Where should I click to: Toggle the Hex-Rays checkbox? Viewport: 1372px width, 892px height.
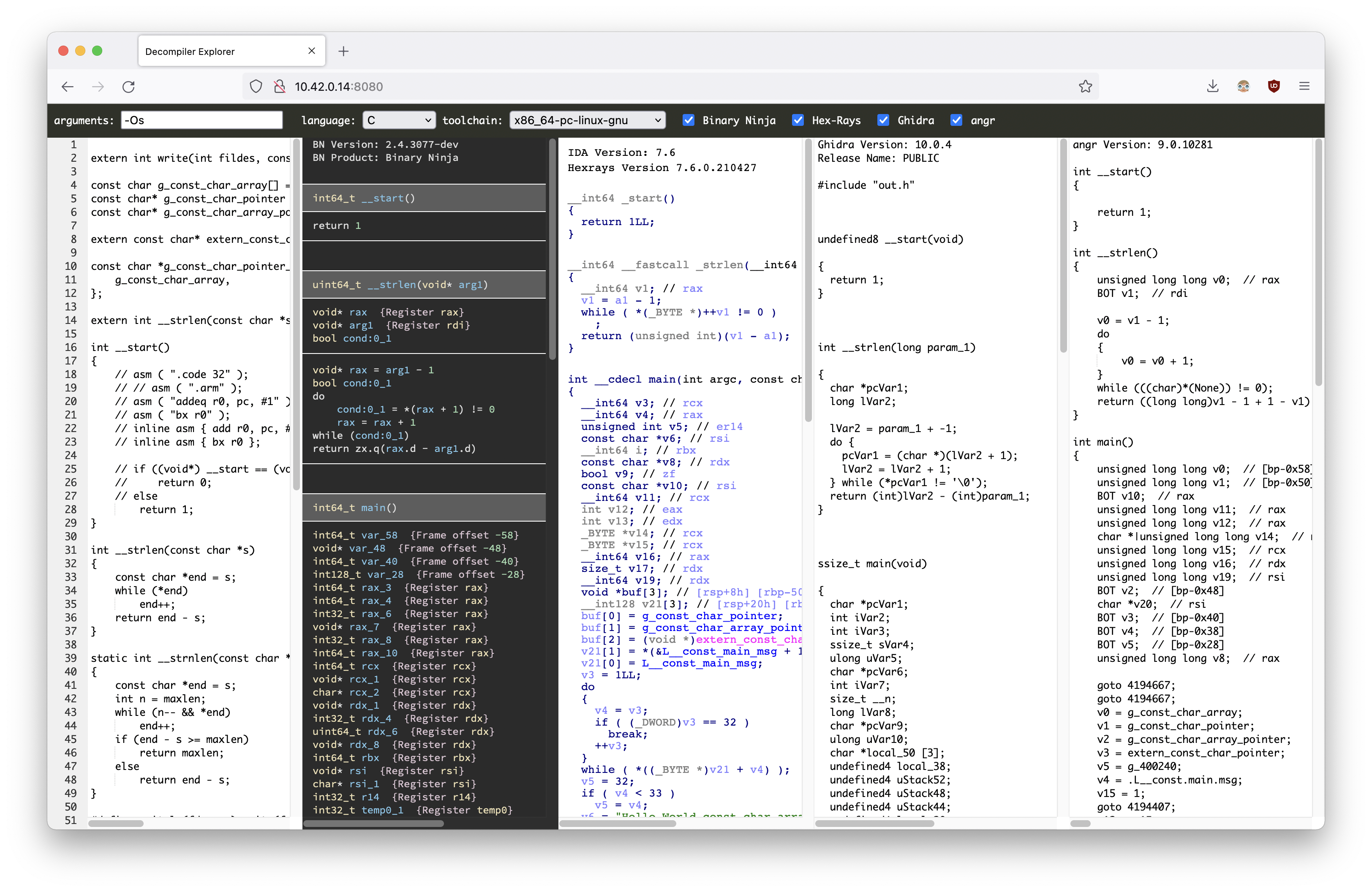pos(798,120)
